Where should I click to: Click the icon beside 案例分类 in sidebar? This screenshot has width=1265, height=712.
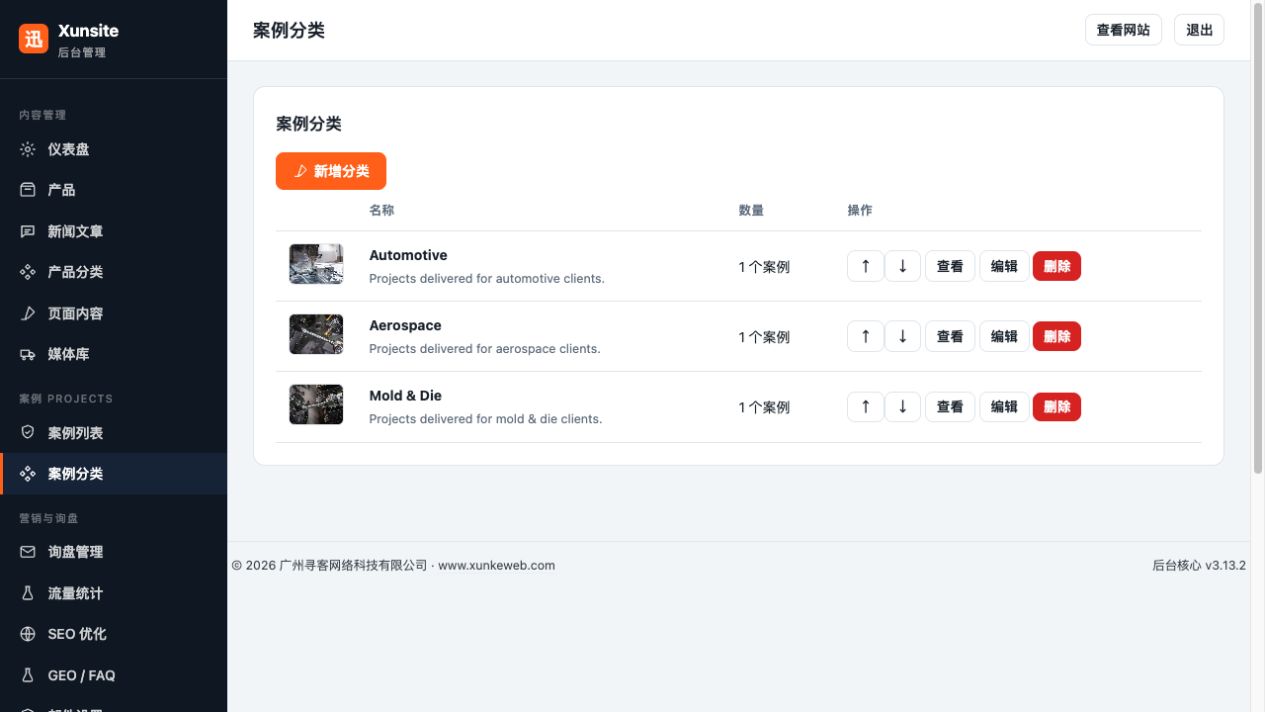pyautogui.click(x=28, y=474)
